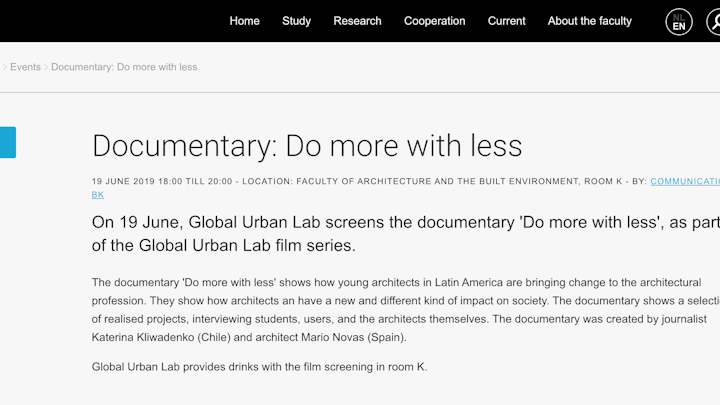Image resolution: width=720 pixels, height=405 pixels.
Task: Click the current page breadcrumb 'Documentary: Do more with less'
Action: coord(124,67)
